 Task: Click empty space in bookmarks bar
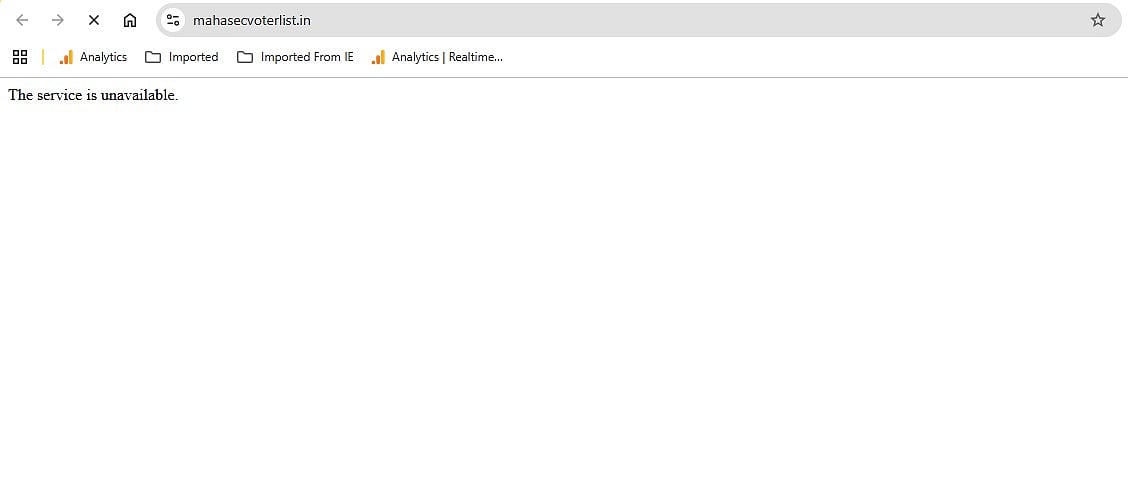(x=800, y=57)
